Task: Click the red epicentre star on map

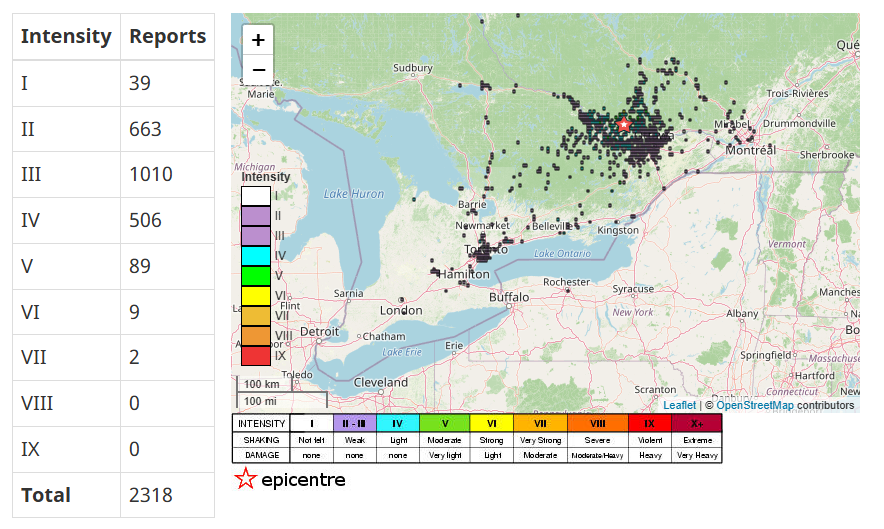Action: (x=624, y=125)
